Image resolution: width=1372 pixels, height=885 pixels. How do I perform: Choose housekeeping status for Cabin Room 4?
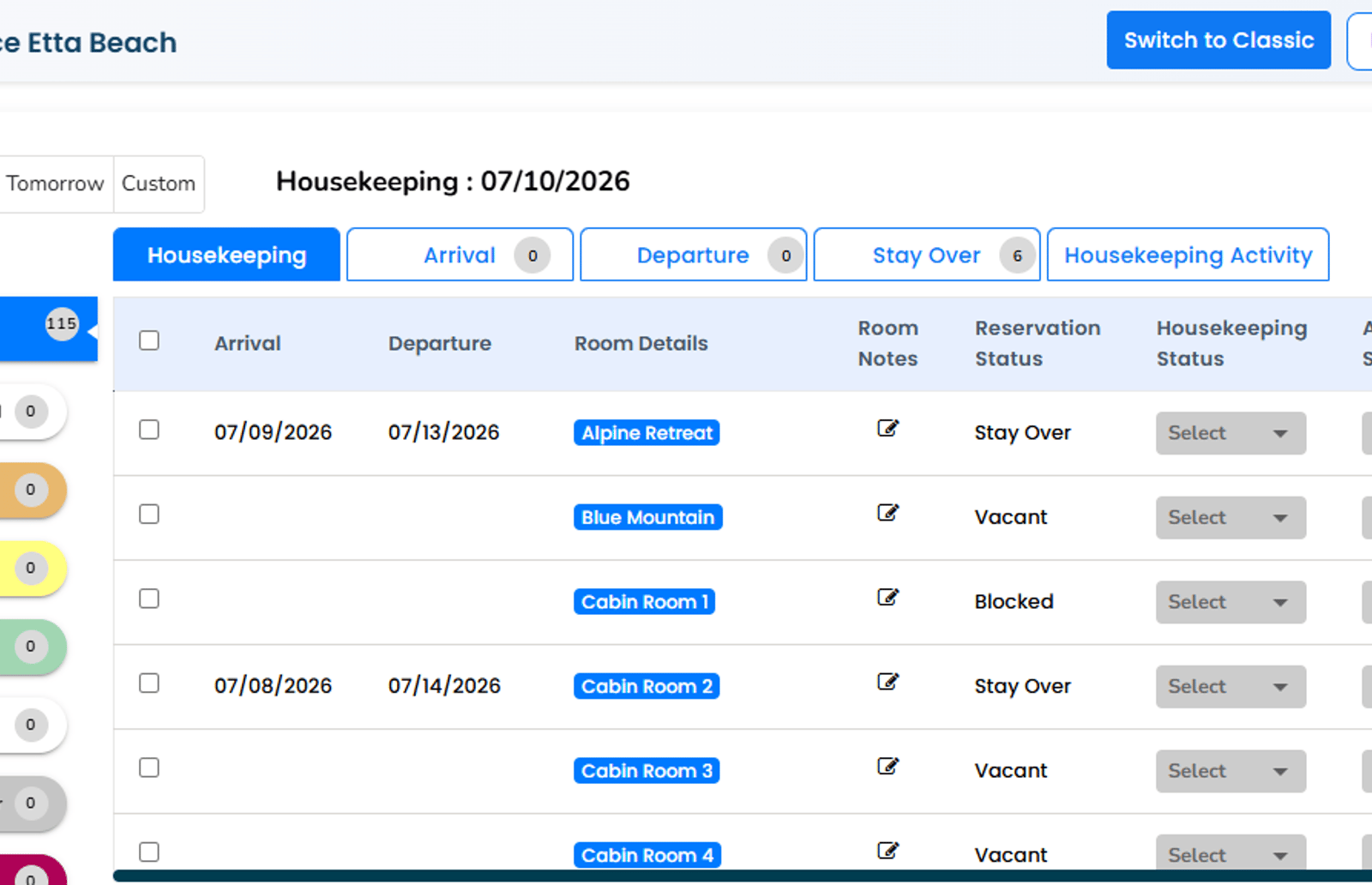1231,853
